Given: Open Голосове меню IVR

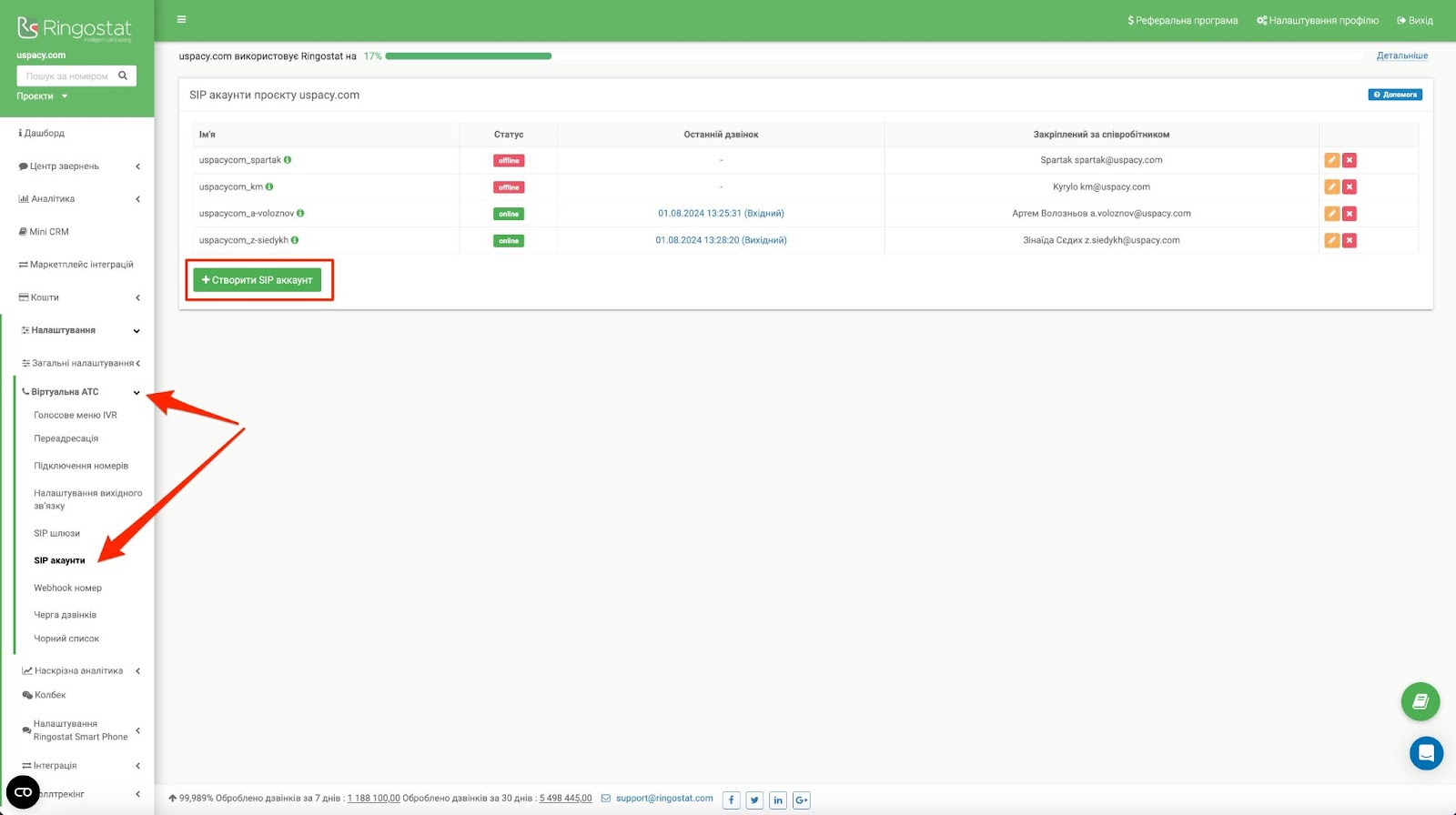Looking at the screenshot, I should [x=76, y=416].
